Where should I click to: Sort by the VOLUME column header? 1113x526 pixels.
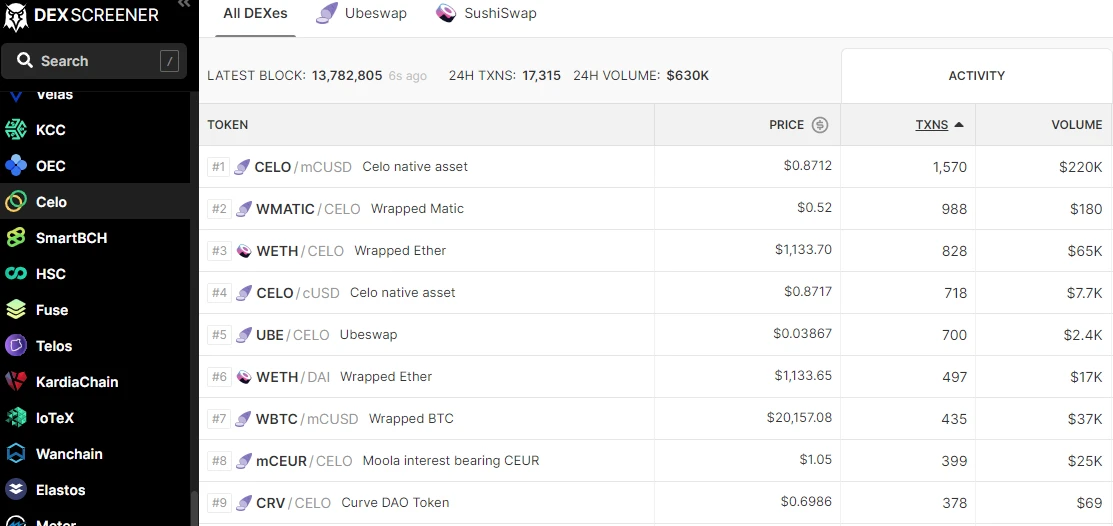[x=1076, y=125]
